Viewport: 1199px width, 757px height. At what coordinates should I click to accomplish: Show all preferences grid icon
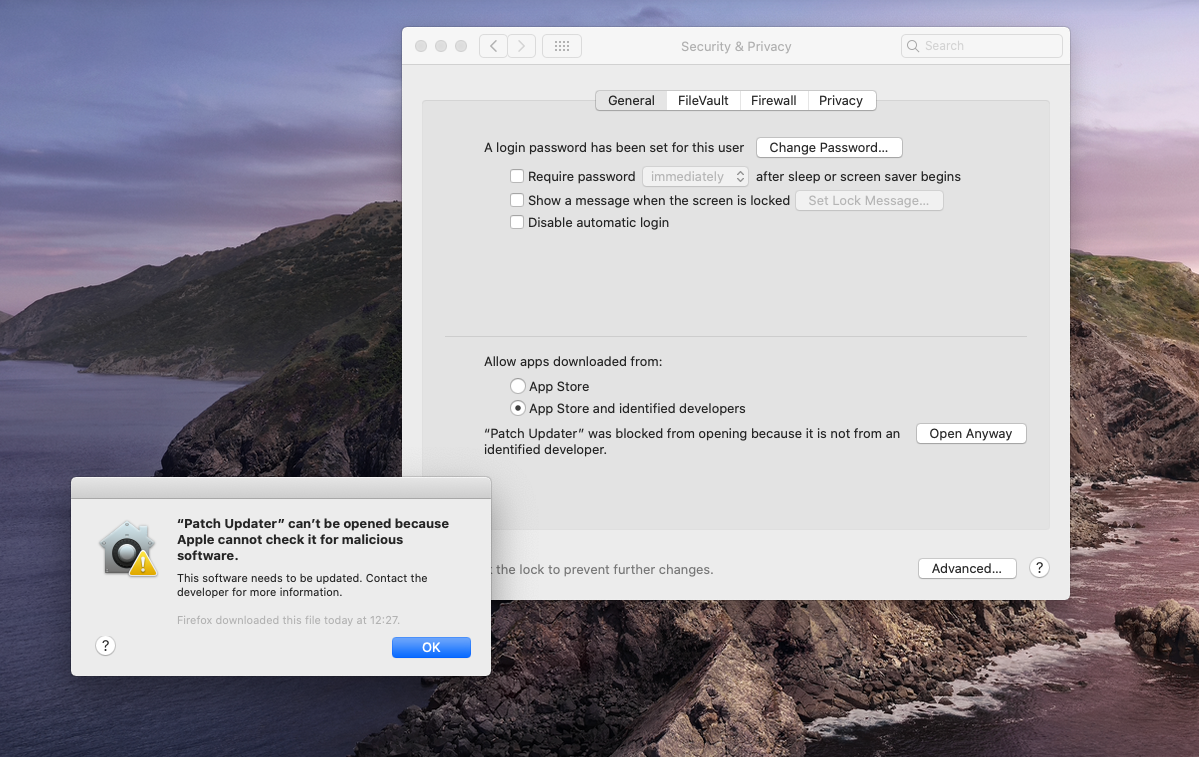pyautogui.click(x=562, y=46)
